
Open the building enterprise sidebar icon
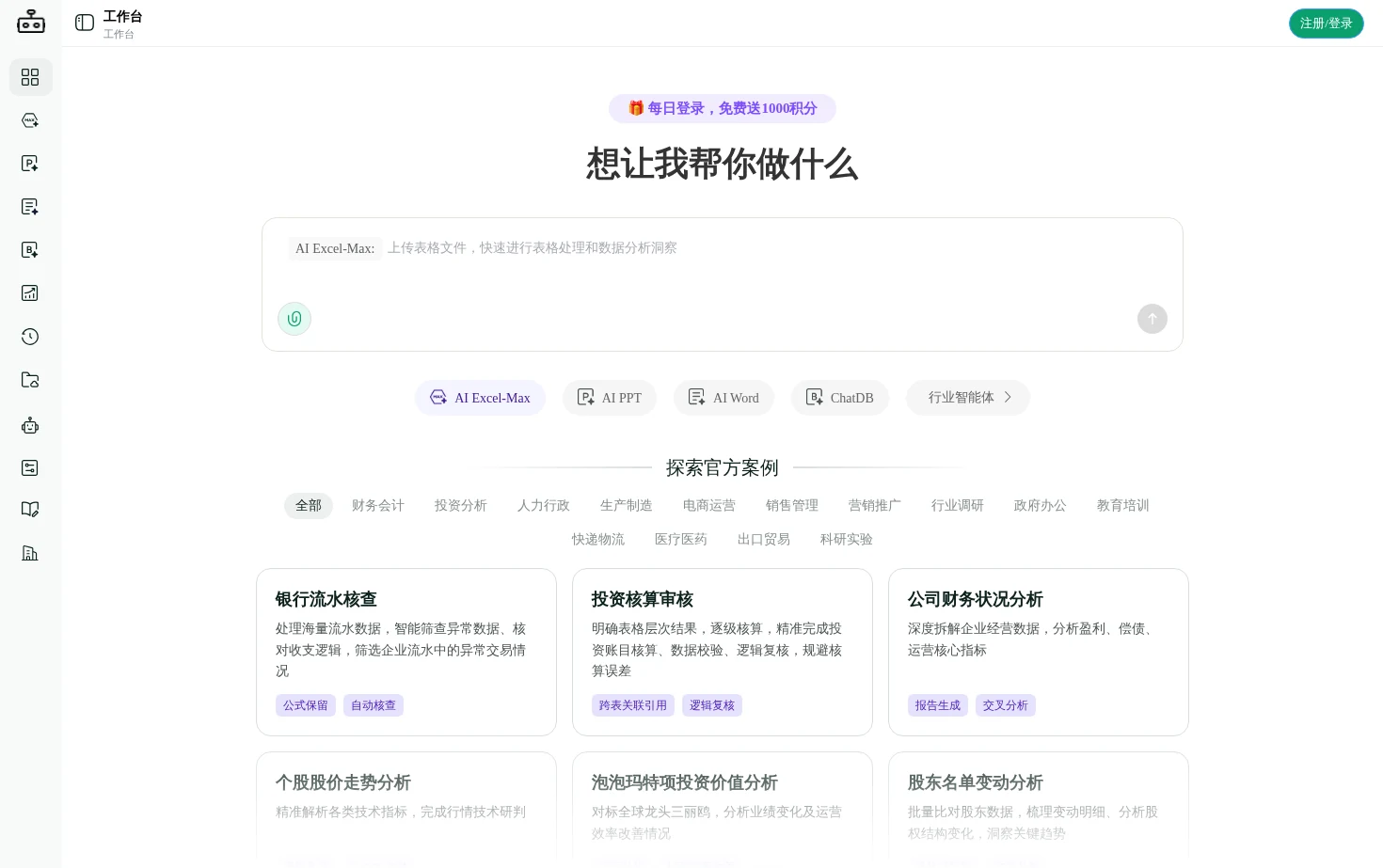[x=30, y=553]
